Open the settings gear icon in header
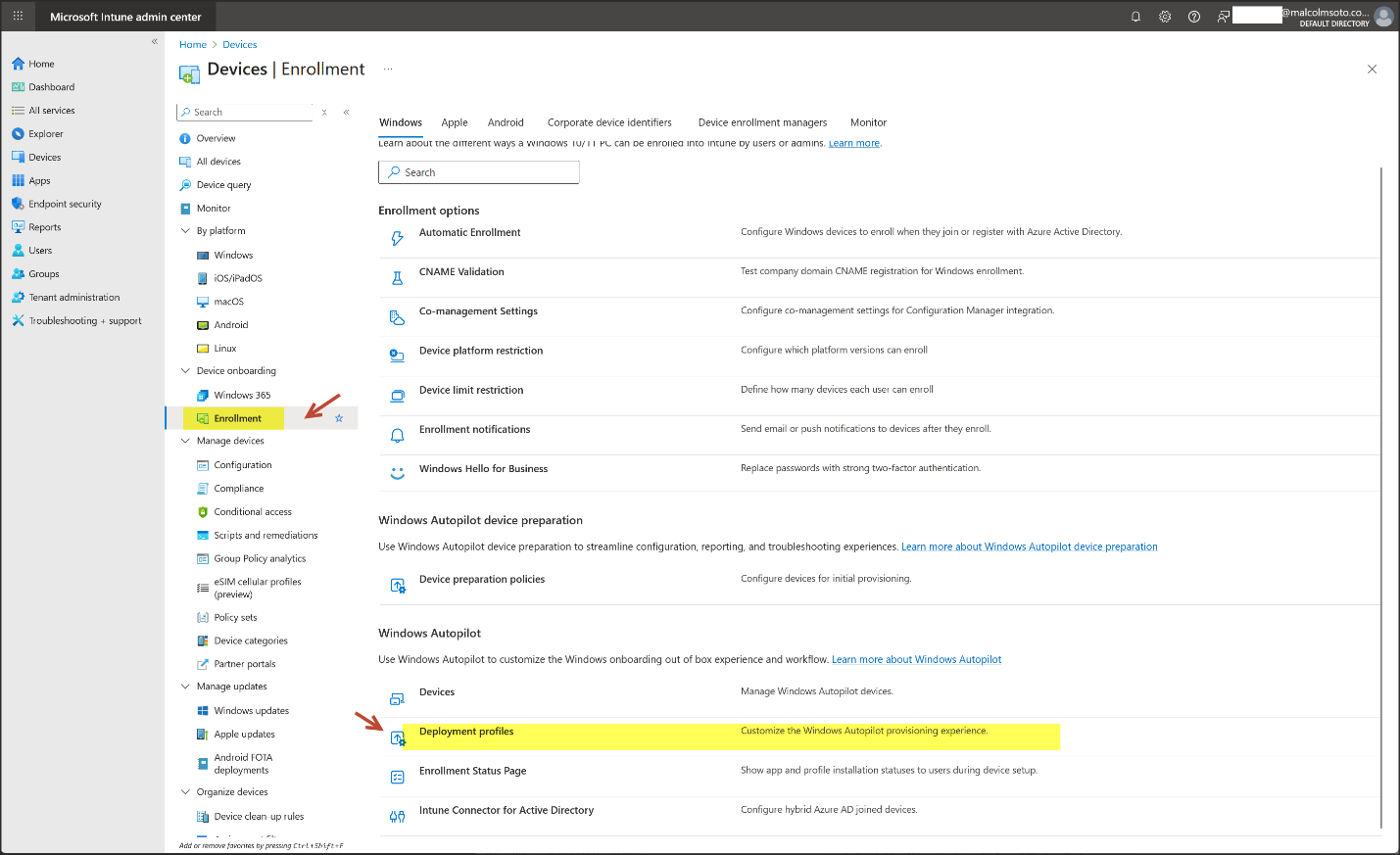This screenshot has height=855, width=1400. (x=1165, y=17)
